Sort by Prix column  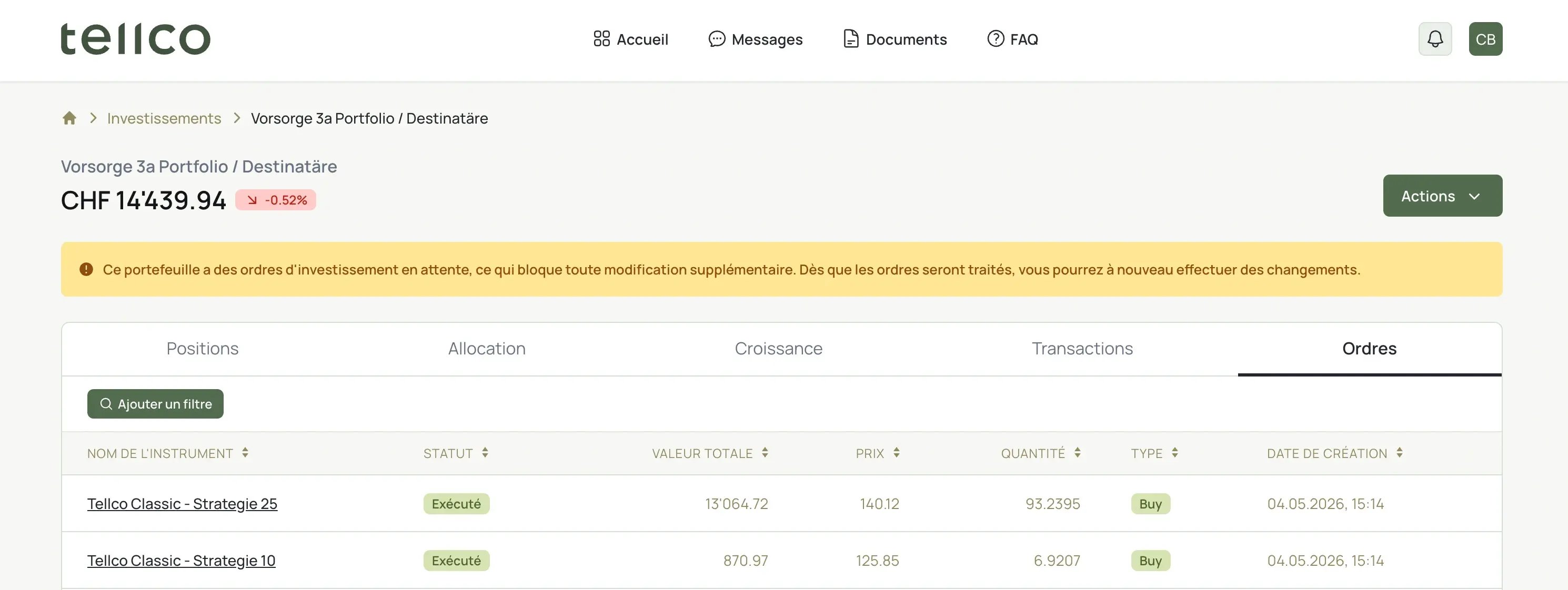(878, 453)
